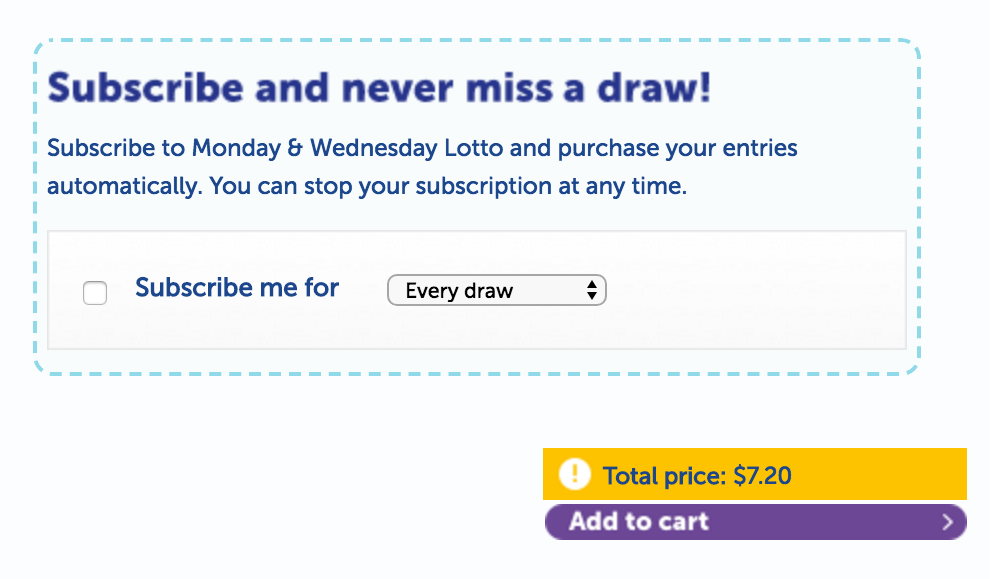Click the up-down arrows on the draw selector
The height and width of the screenshot is (579, 990).
[592, 291]
